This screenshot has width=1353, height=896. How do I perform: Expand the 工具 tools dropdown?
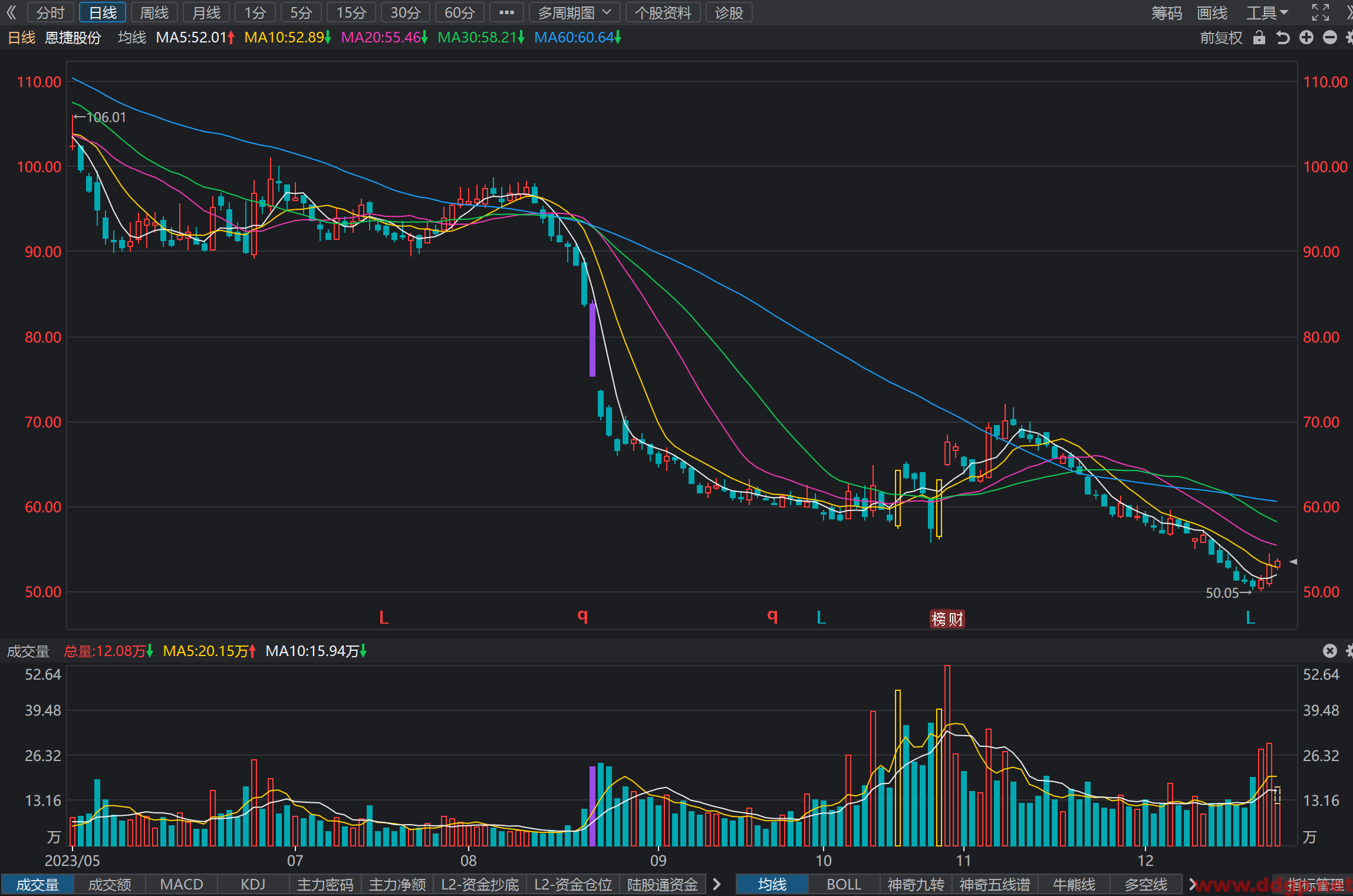point(1268,12)
